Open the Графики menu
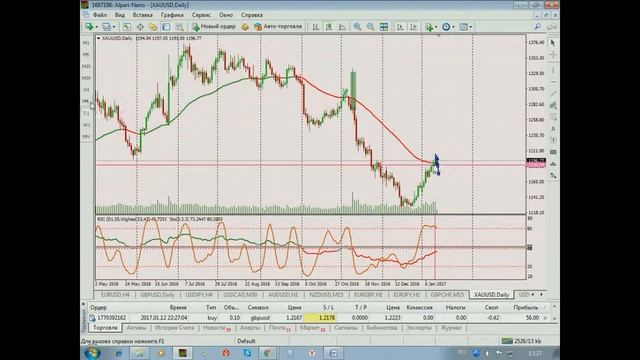Screen dimensions: 640x360 click(172, 15)
